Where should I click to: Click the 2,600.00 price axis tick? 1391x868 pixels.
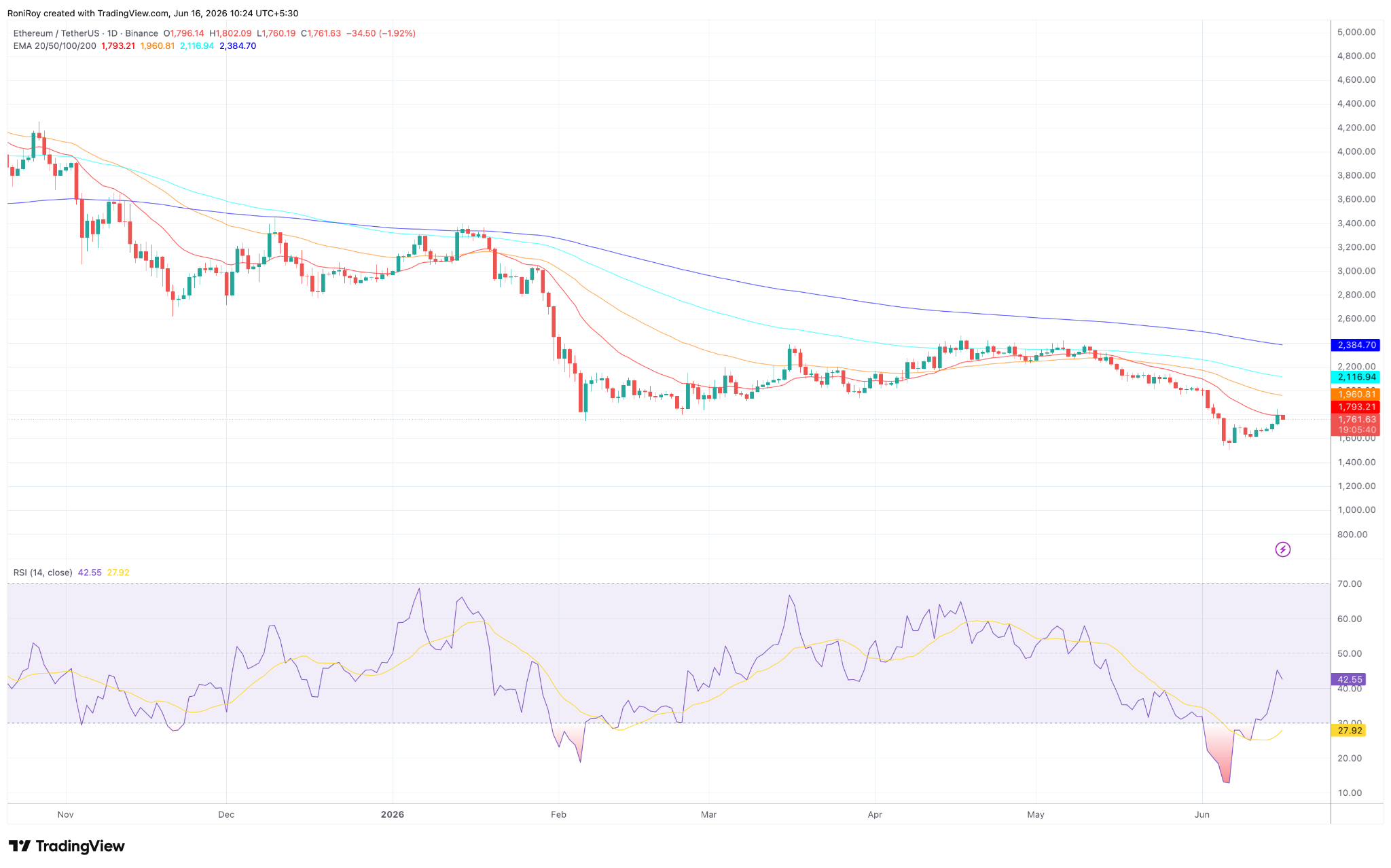tap(1356, 319)
